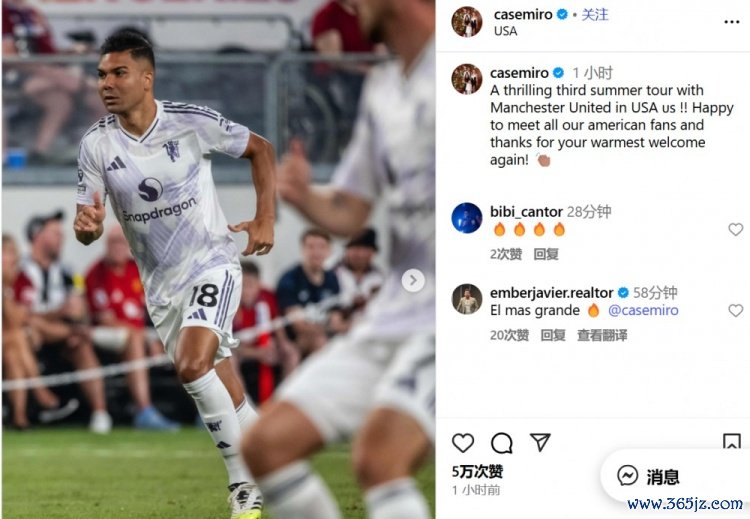
Task: Reply to bibi_cantor's comment
Action: point(546,254)
